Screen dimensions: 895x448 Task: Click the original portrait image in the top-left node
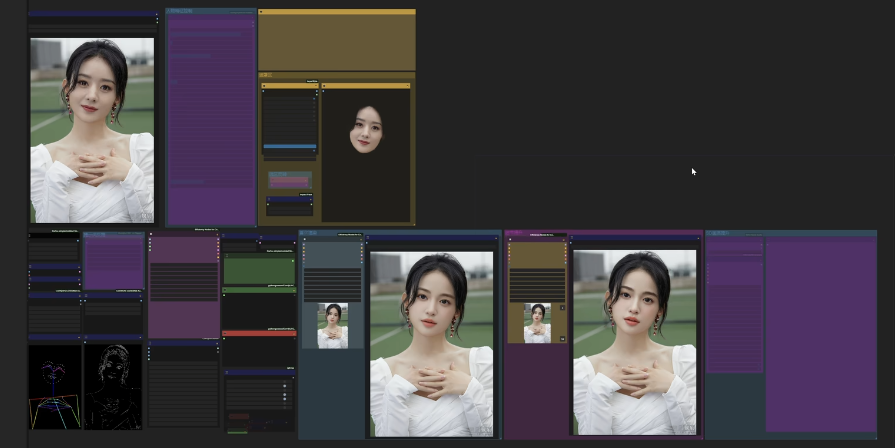click(x=92, y=130)
